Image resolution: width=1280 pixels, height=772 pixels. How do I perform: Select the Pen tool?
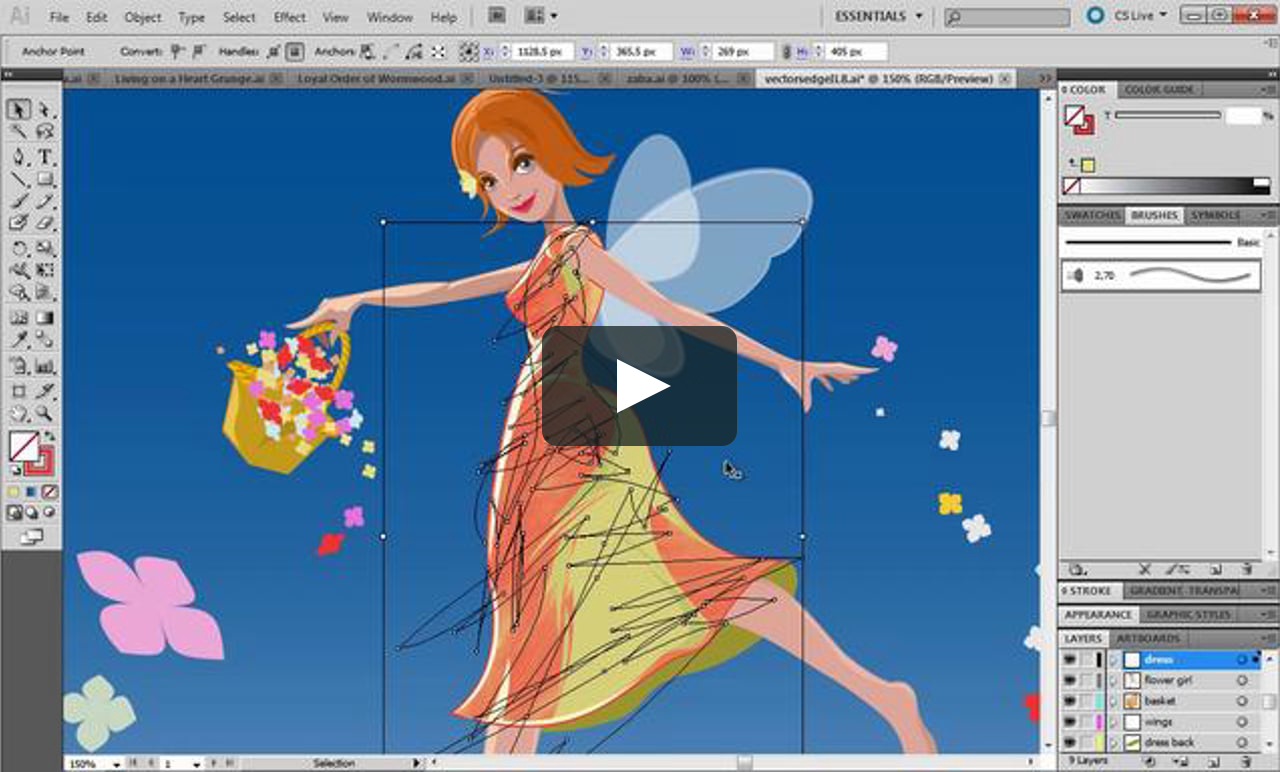[x=19, y=157]
